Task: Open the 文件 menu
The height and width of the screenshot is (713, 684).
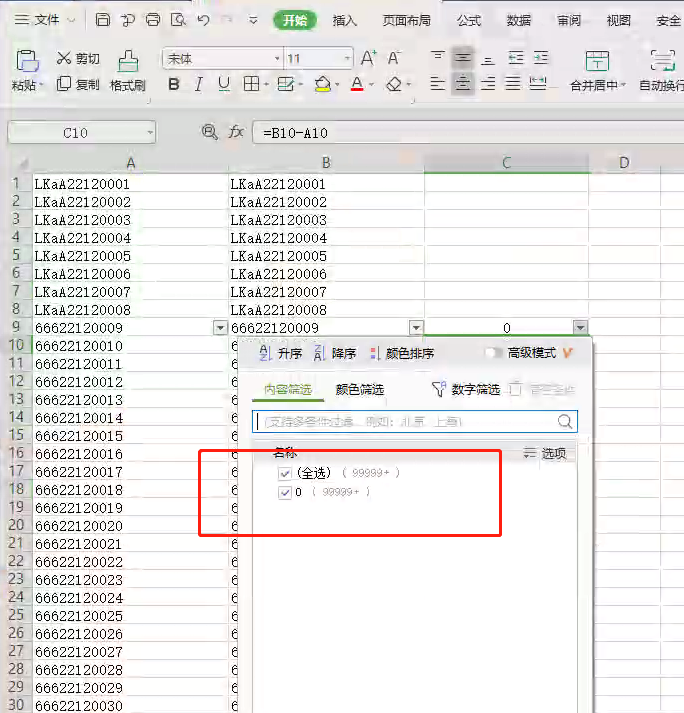Action: 45,20
